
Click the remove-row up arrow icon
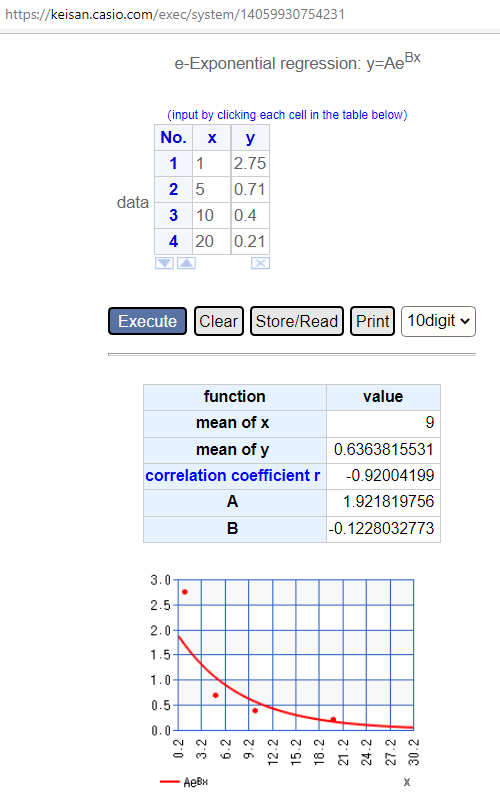(187, 263)
